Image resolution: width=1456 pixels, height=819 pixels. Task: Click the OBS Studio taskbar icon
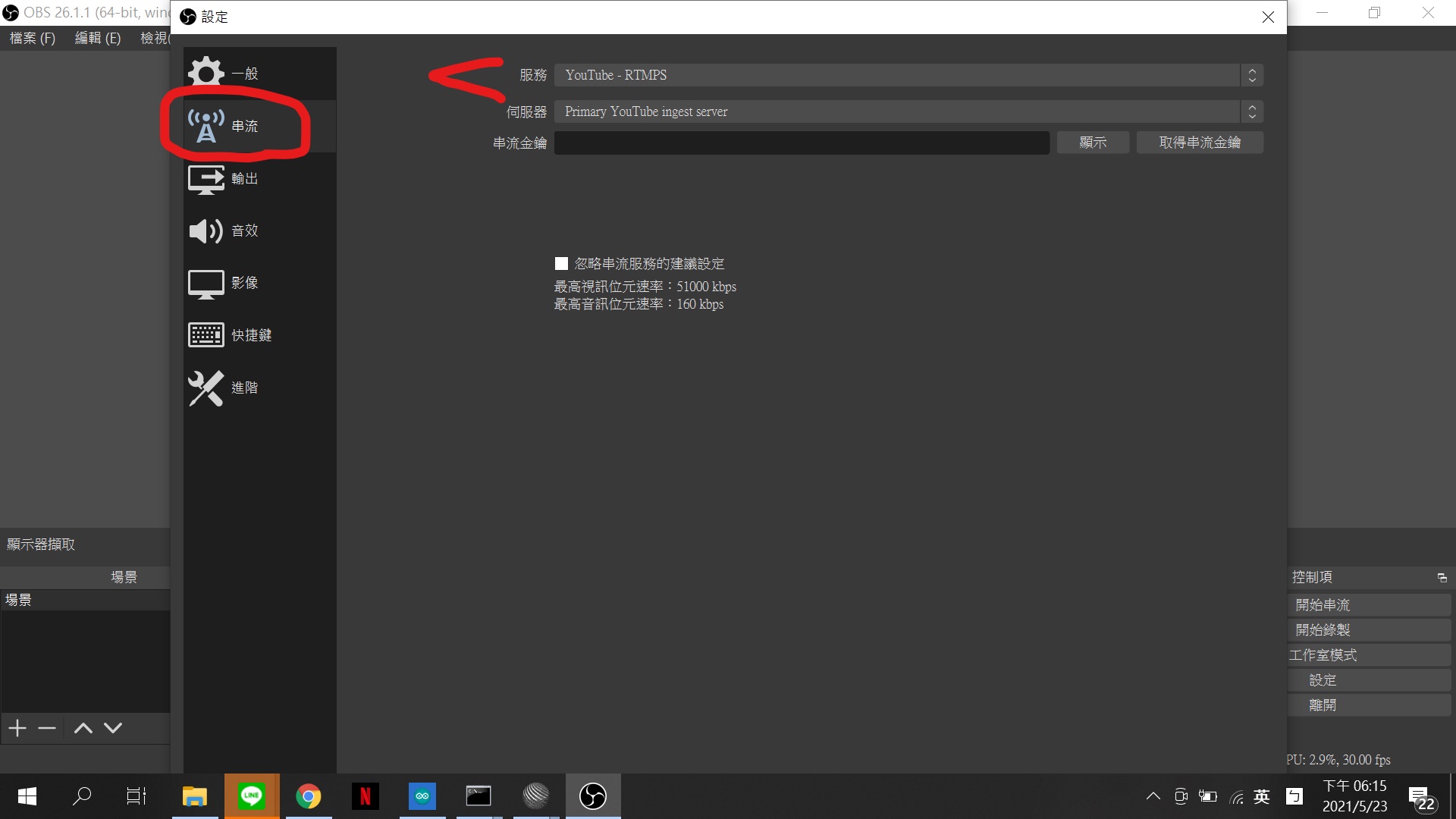(x=593, y=796)
